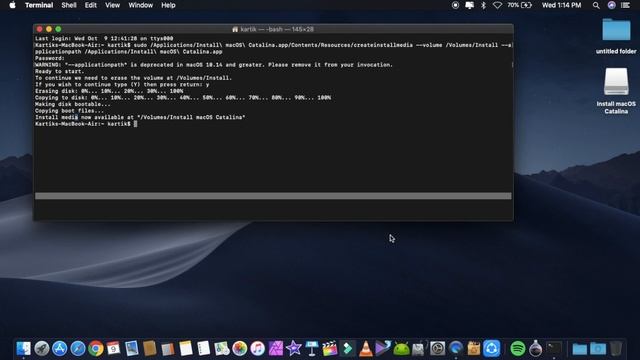The width and height of the screenshot is (640, 360).
Task: Minimize Terminal with the yellow button
Action: pyautogui.click(x=49, y=29)
